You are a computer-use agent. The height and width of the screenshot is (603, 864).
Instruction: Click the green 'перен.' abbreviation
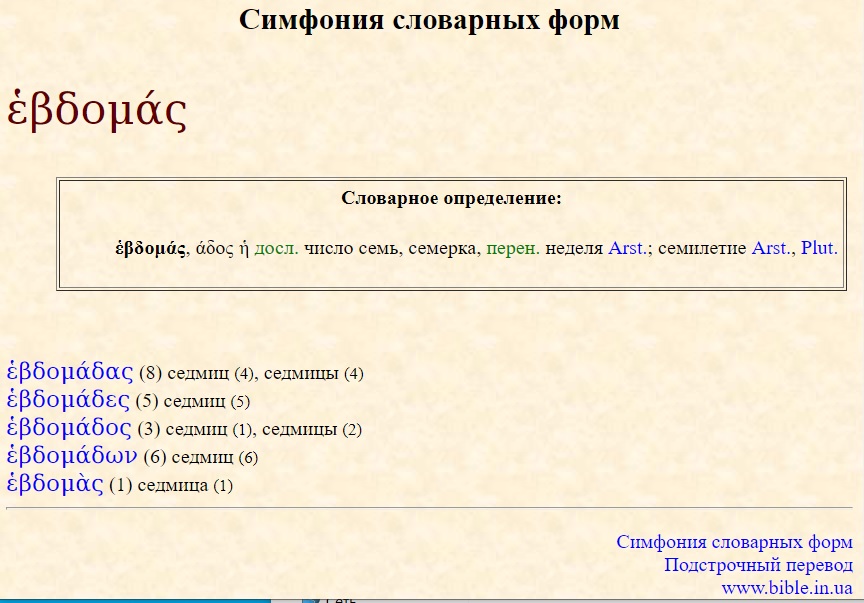[x=512, y=248]
